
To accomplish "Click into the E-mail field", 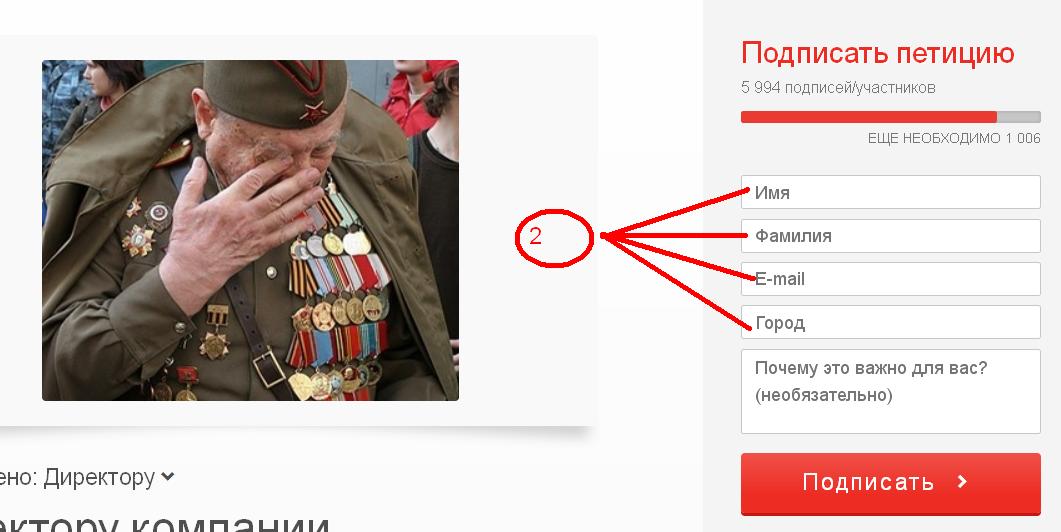I will tap(890, 279).
